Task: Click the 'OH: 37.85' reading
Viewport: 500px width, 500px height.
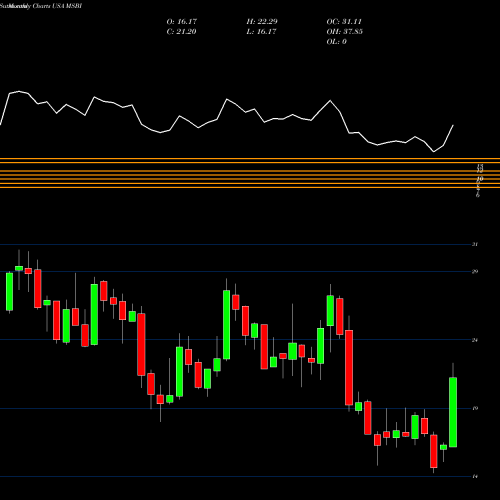Action: [344, 32]
